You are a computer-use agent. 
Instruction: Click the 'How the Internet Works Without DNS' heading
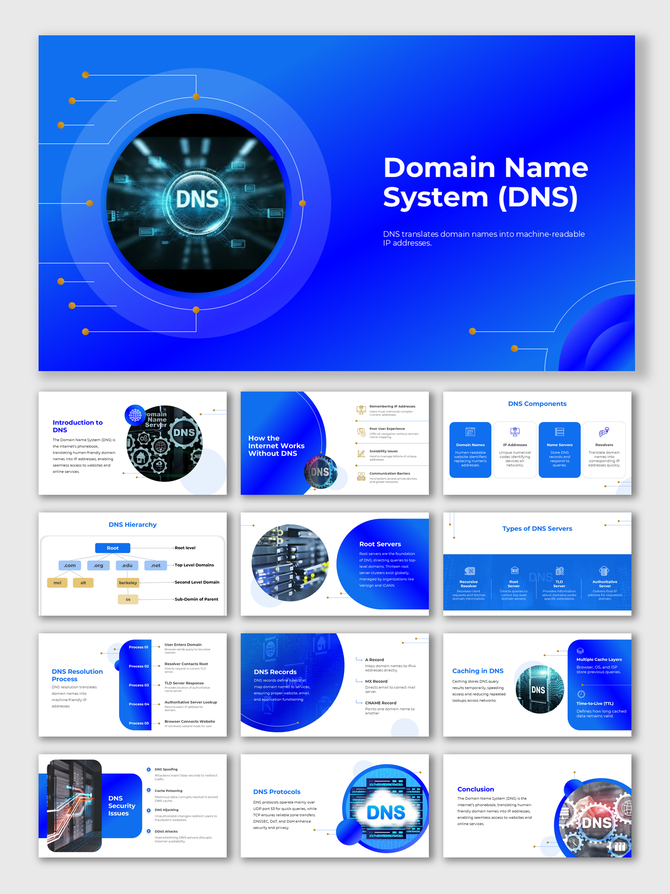[276, 446]
